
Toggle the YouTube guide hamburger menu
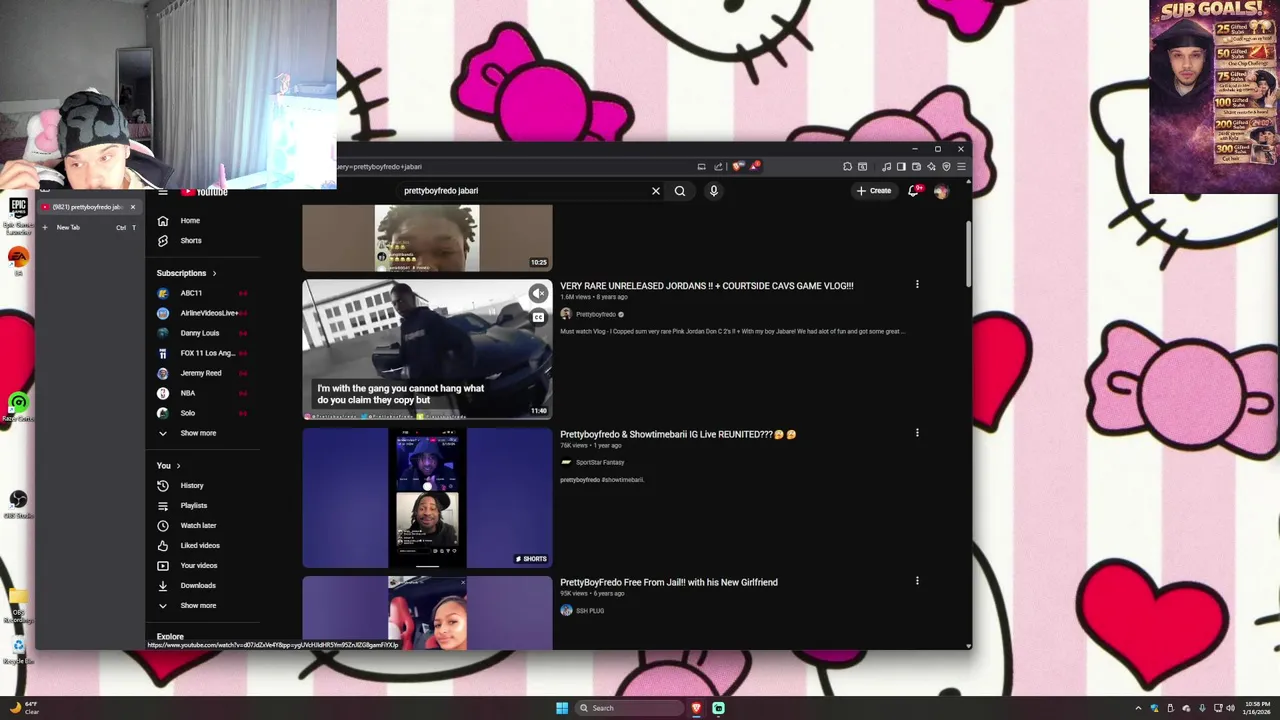point(163,192)
